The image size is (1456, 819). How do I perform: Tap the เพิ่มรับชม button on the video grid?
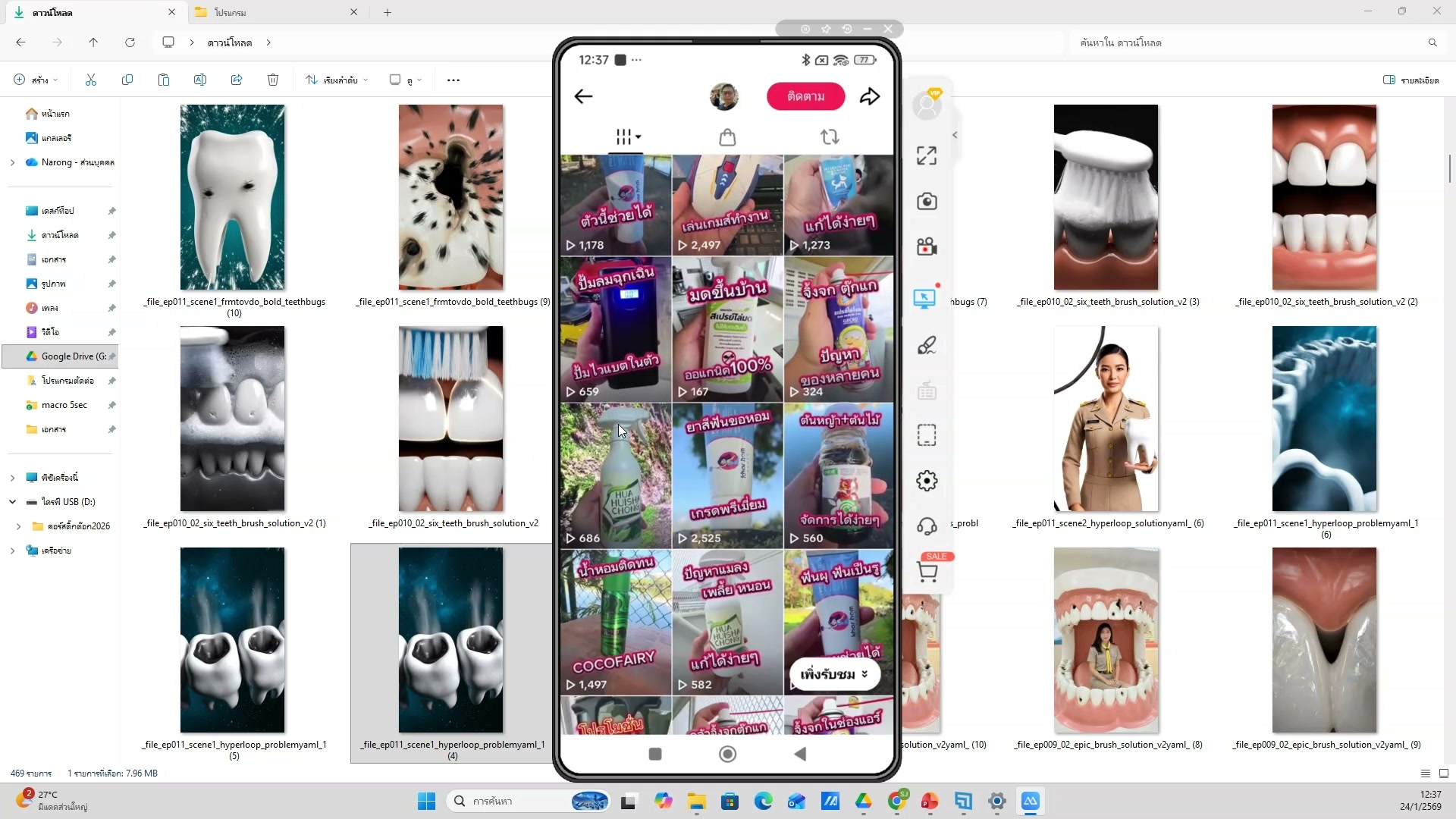click(833, 674)
